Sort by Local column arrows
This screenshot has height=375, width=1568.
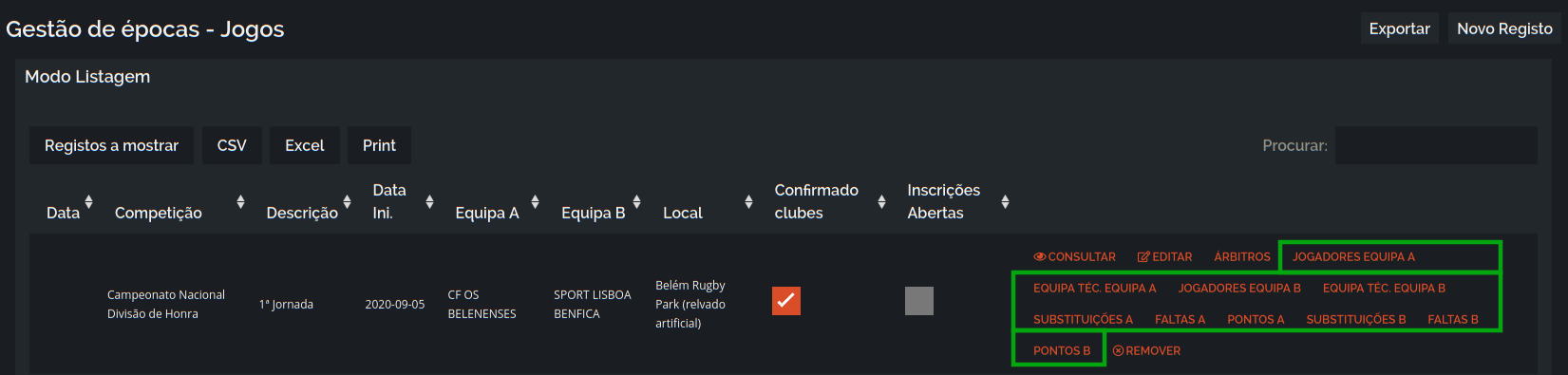(748, 201)
